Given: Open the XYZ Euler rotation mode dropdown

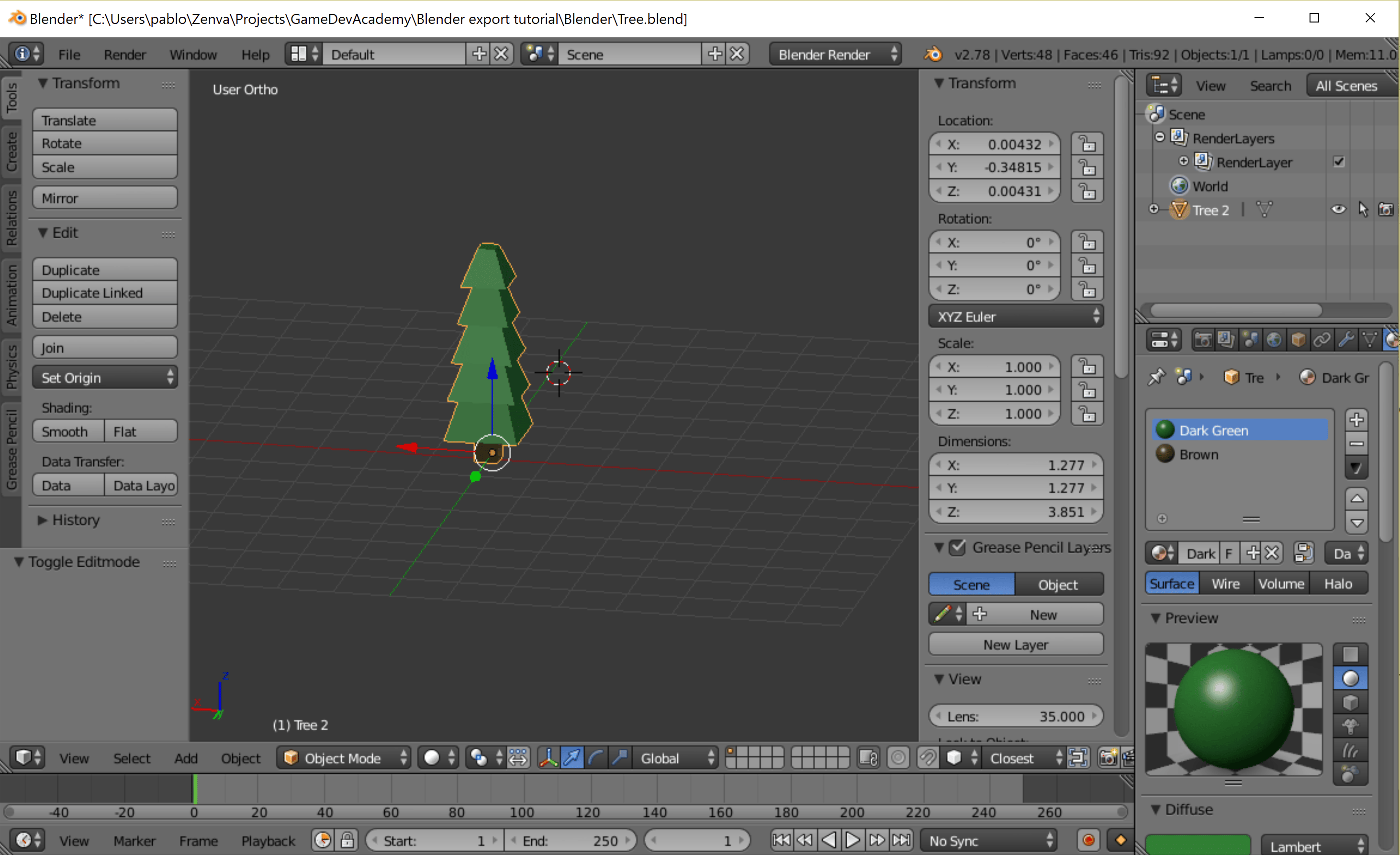Looking at the screenshot, I should [x=1016, y=316].
